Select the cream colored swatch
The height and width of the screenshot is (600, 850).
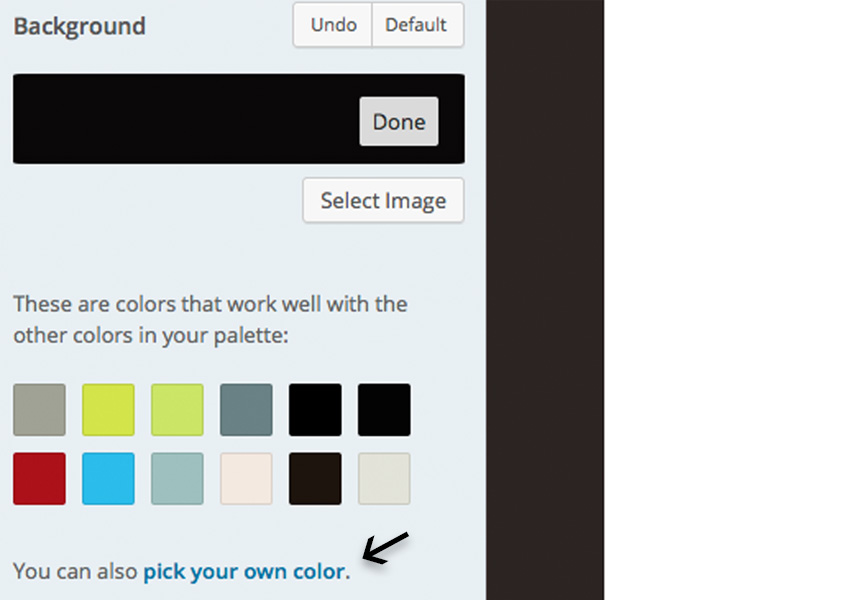pyautogui.click(x=245, y=478)
